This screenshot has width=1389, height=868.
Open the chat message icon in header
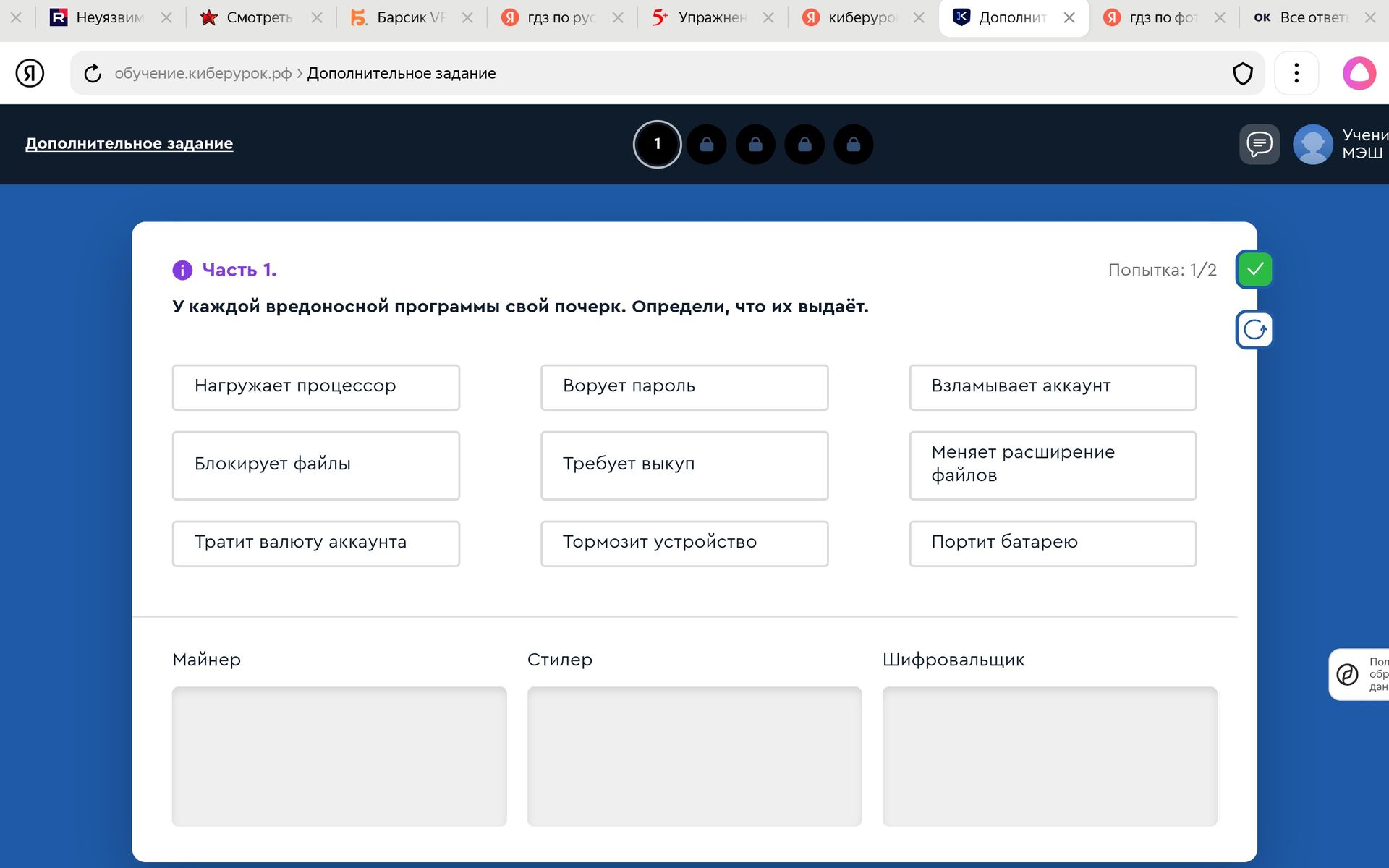coord(1259,144)
